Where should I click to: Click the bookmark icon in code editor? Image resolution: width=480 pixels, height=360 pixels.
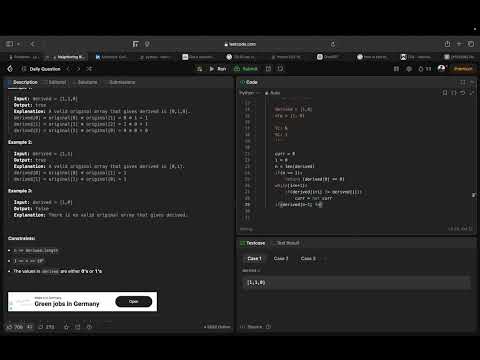click(445, 93)
